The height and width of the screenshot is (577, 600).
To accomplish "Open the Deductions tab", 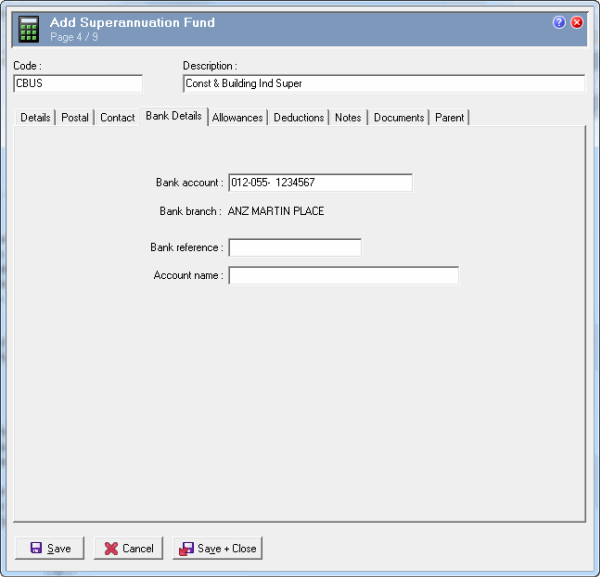I will coord(299,118).
